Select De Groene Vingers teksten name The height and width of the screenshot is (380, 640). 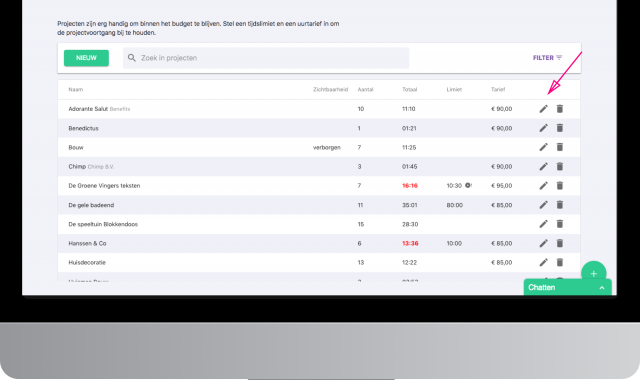(x=104, y=186)
